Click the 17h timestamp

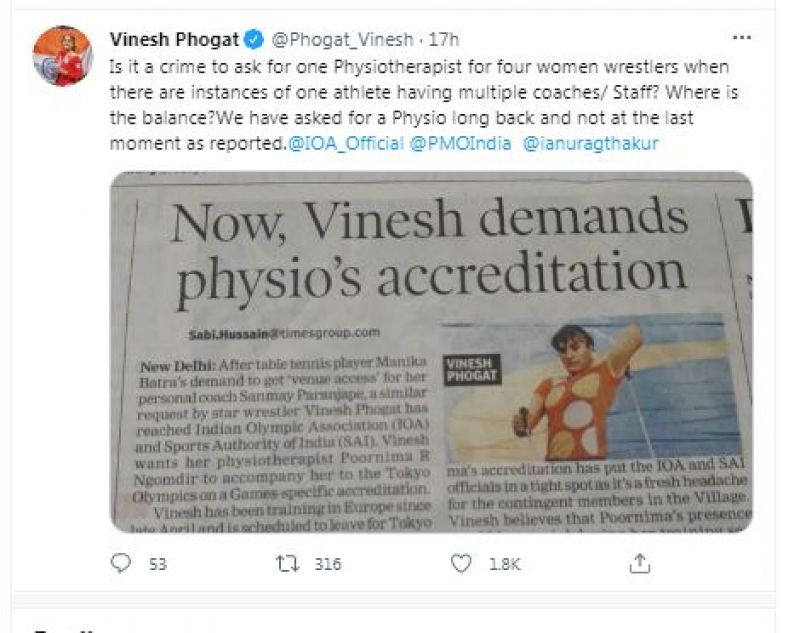point(444,40)
